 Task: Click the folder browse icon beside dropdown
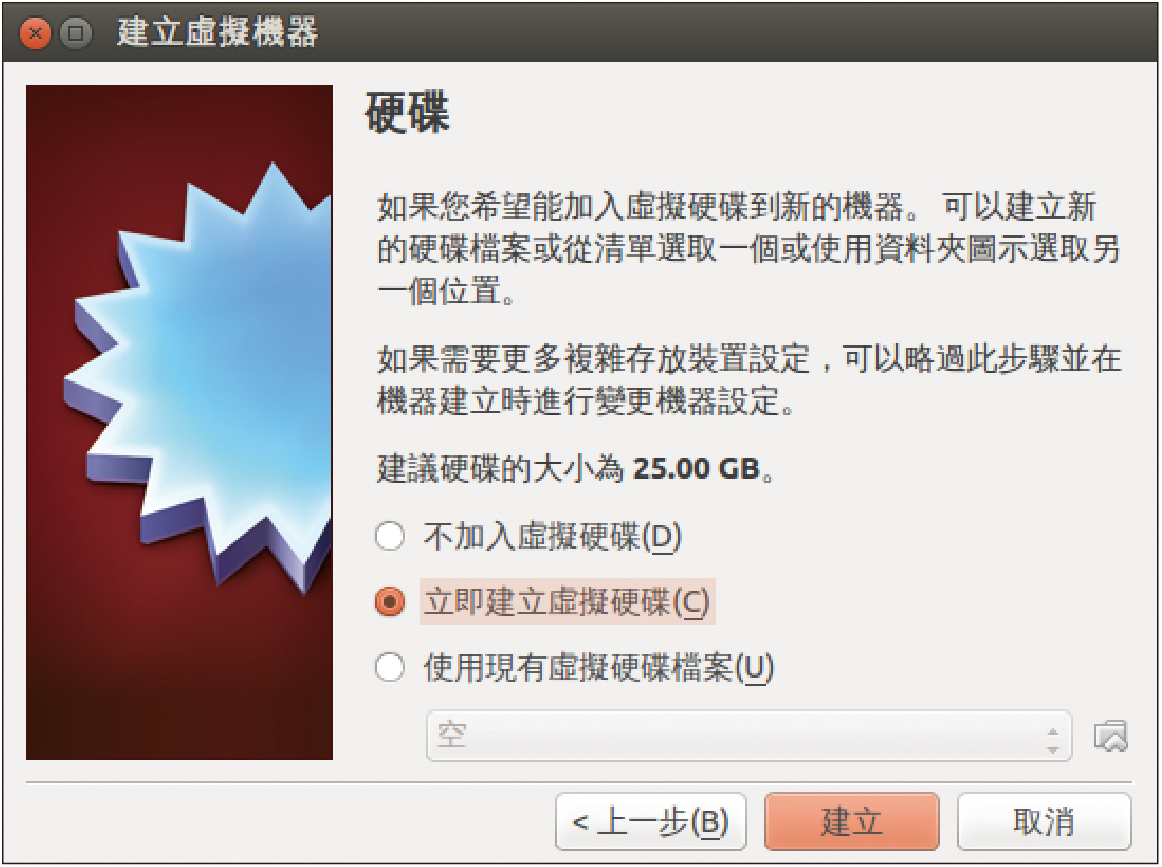pos(1110,736)
